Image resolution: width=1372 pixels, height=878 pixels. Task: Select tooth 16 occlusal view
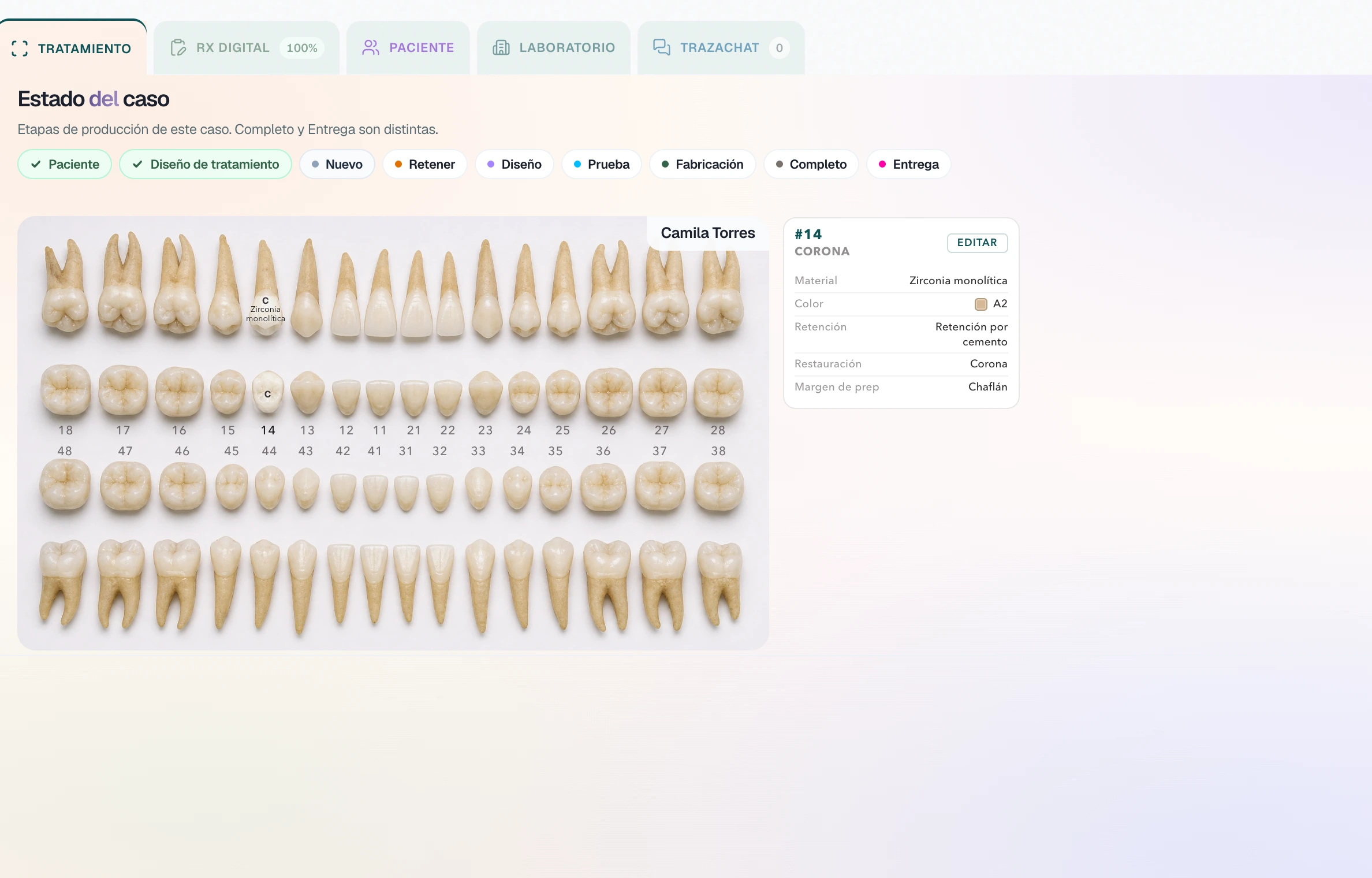pyautogui.click(x=180, y=392)
